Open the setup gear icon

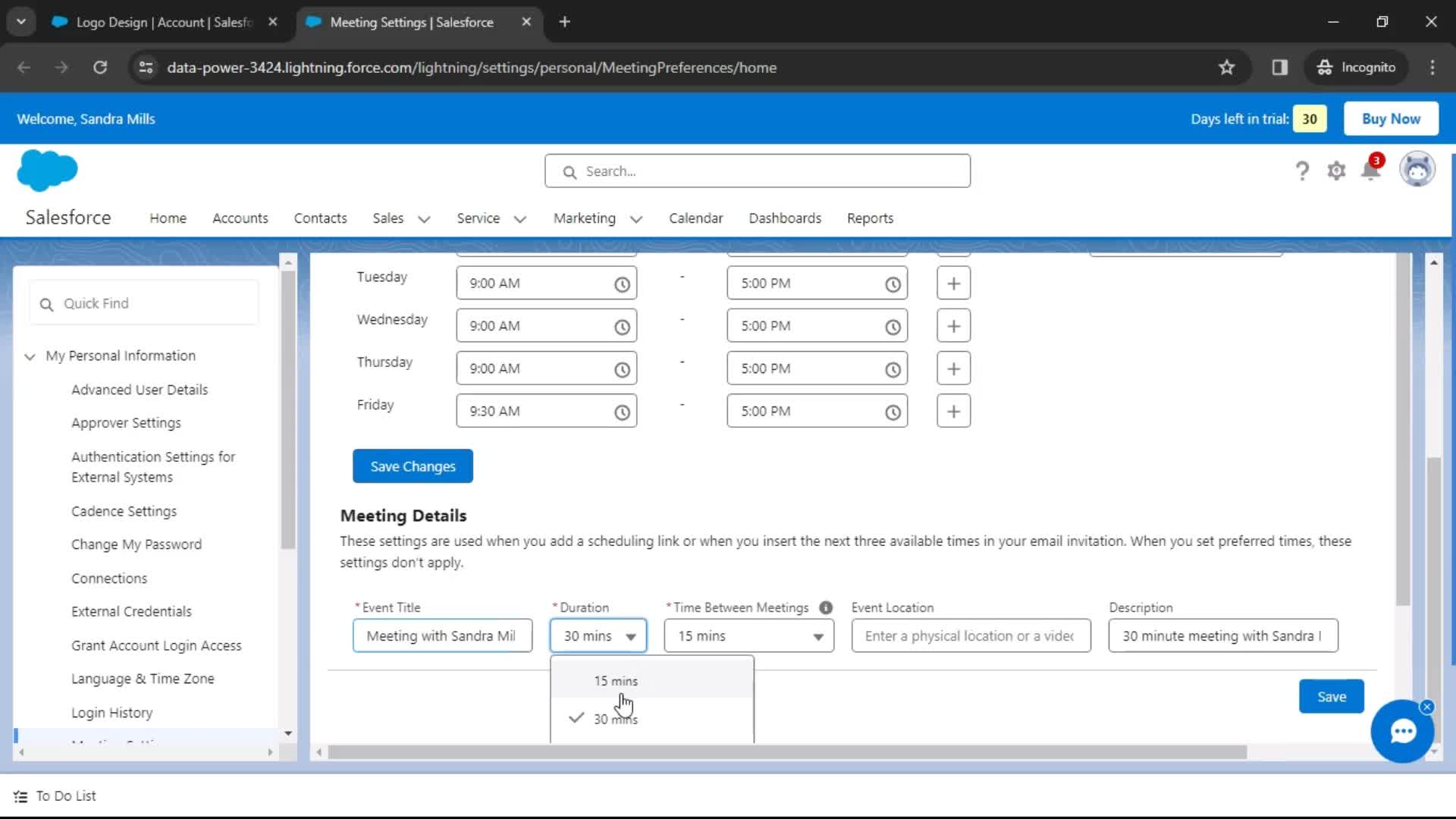pos(1336,171)
